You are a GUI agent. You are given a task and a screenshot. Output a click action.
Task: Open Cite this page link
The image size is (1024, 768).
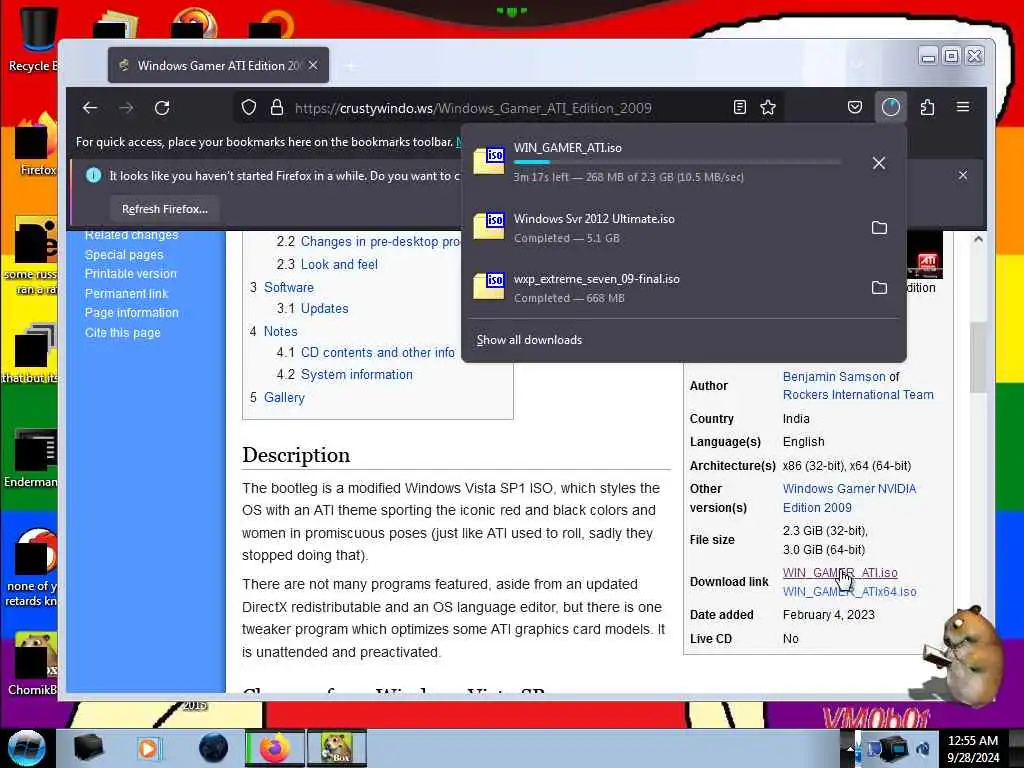[x=122, y=333]
